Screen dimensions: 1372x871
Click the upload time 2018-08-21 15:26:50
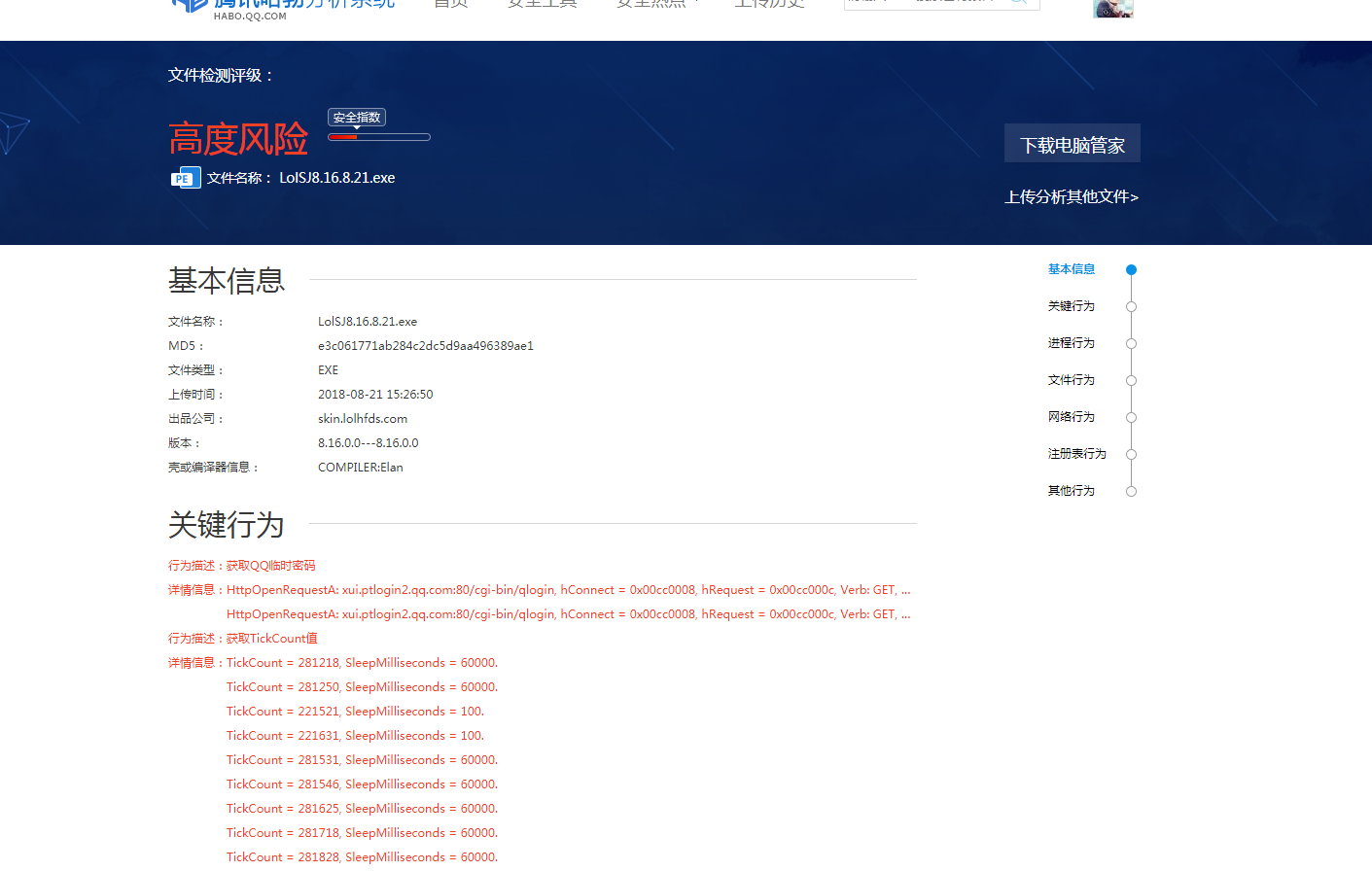(x=375, y=395)
